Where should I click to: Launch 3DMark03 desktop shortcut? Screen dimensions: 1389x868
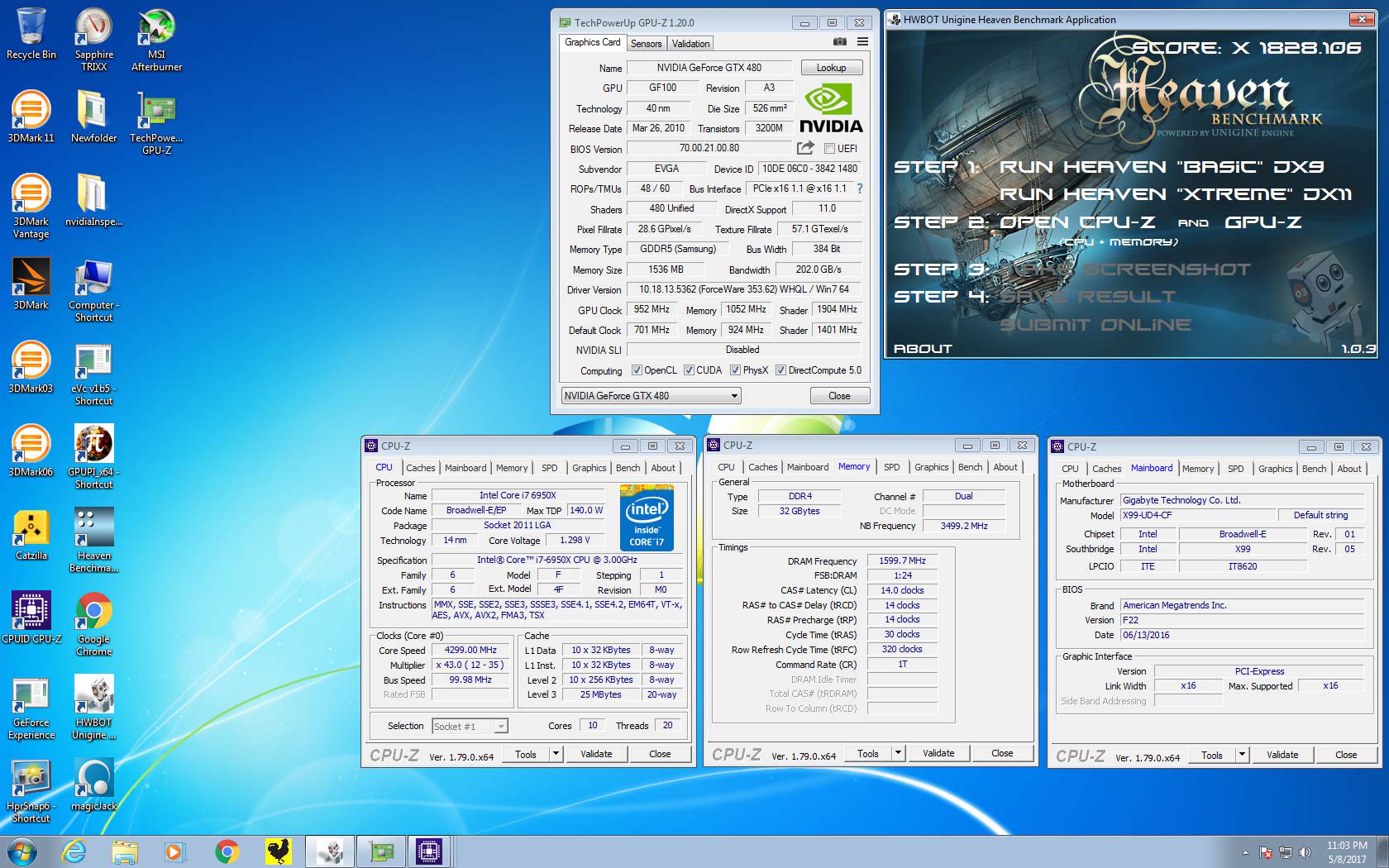click(31, 367)
